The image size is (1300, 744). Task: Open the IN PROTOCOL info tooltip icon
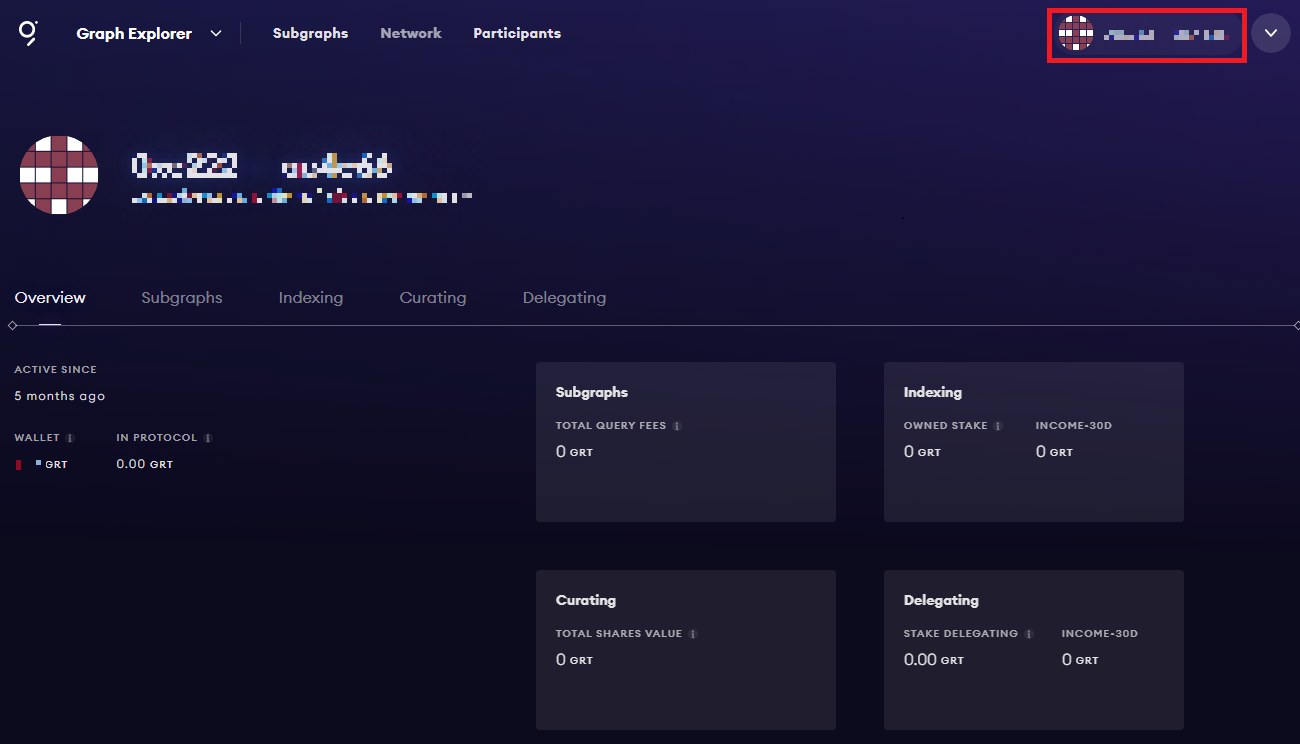click(207, 437)
